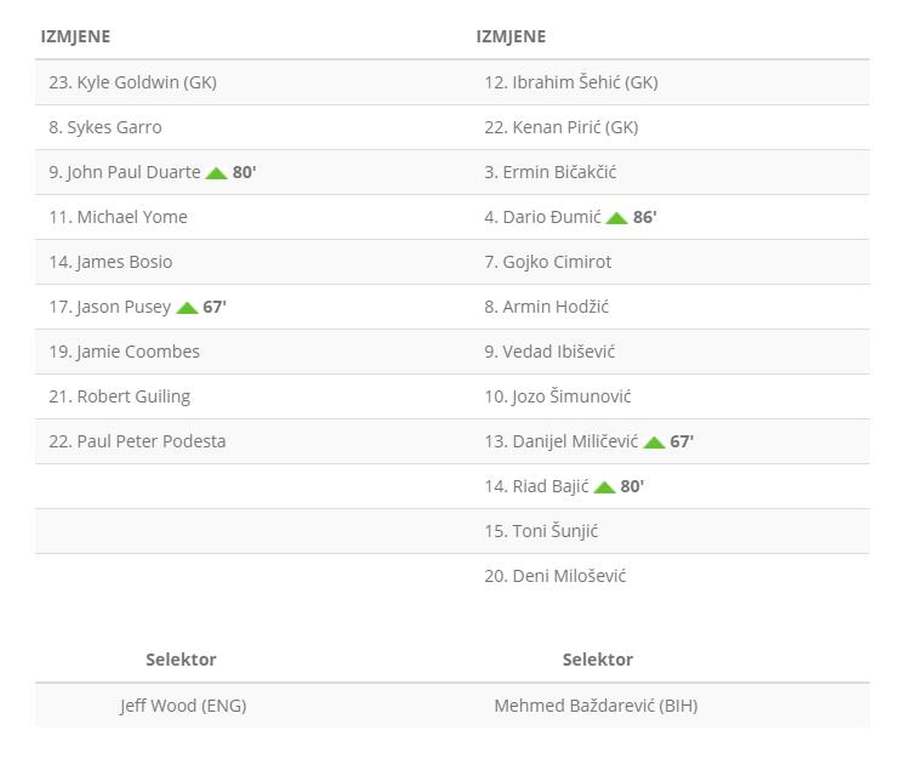Click Paul Peter Podesta's name
Viewport: 900px width, 765px height.
click(x=137, y=441)
